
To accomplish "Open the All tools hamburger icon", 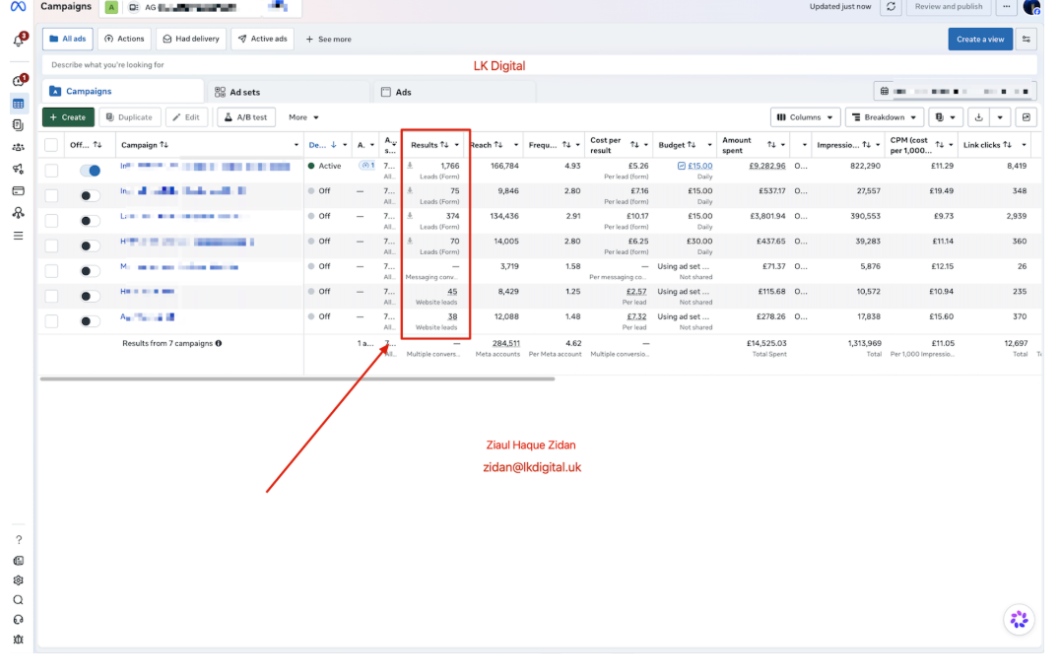I will tap(18, 236).
